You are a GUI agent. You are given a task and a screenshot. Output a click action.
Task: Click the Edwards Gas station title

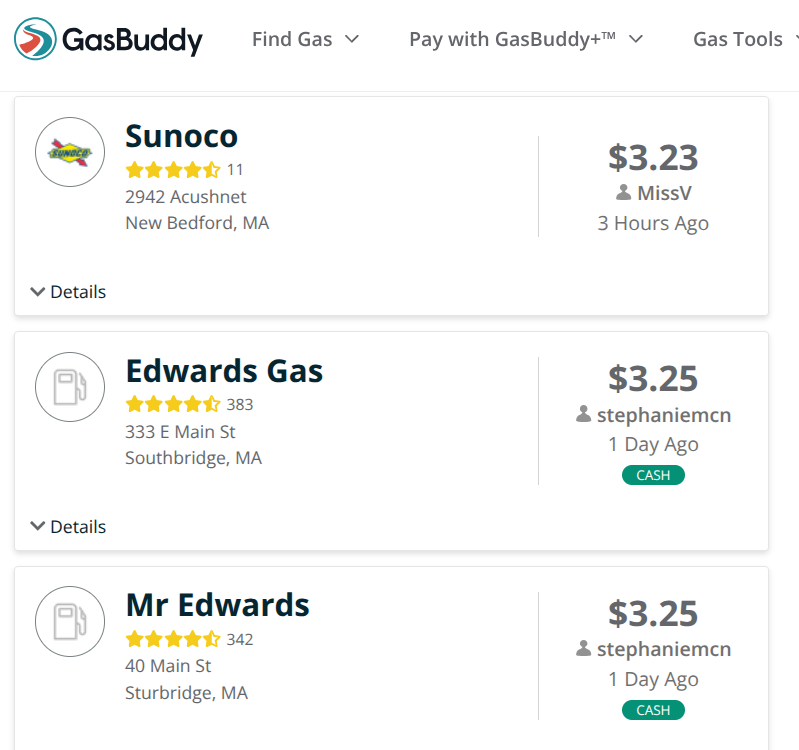coord(224,371)
